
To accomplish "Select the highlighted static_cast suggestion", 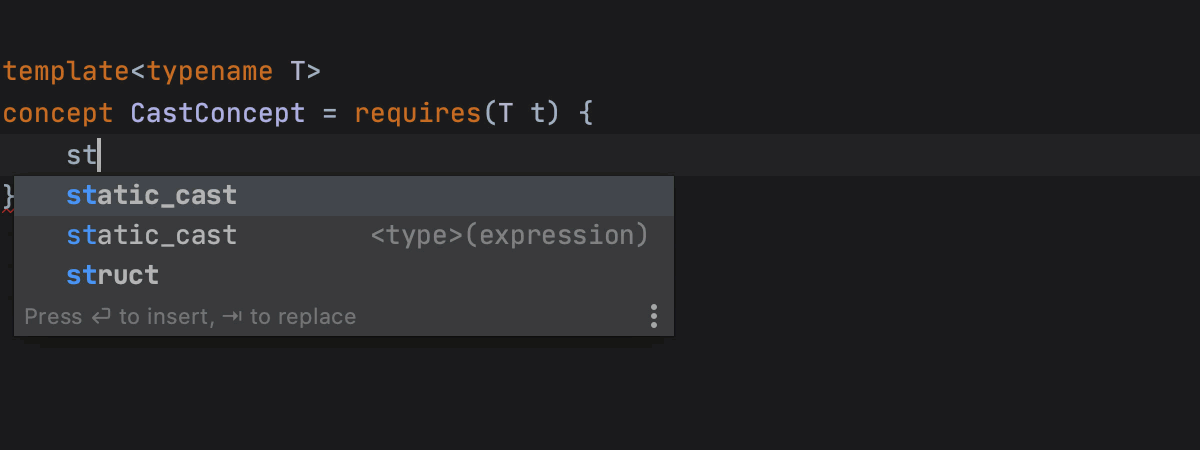I will coord(343,195).
